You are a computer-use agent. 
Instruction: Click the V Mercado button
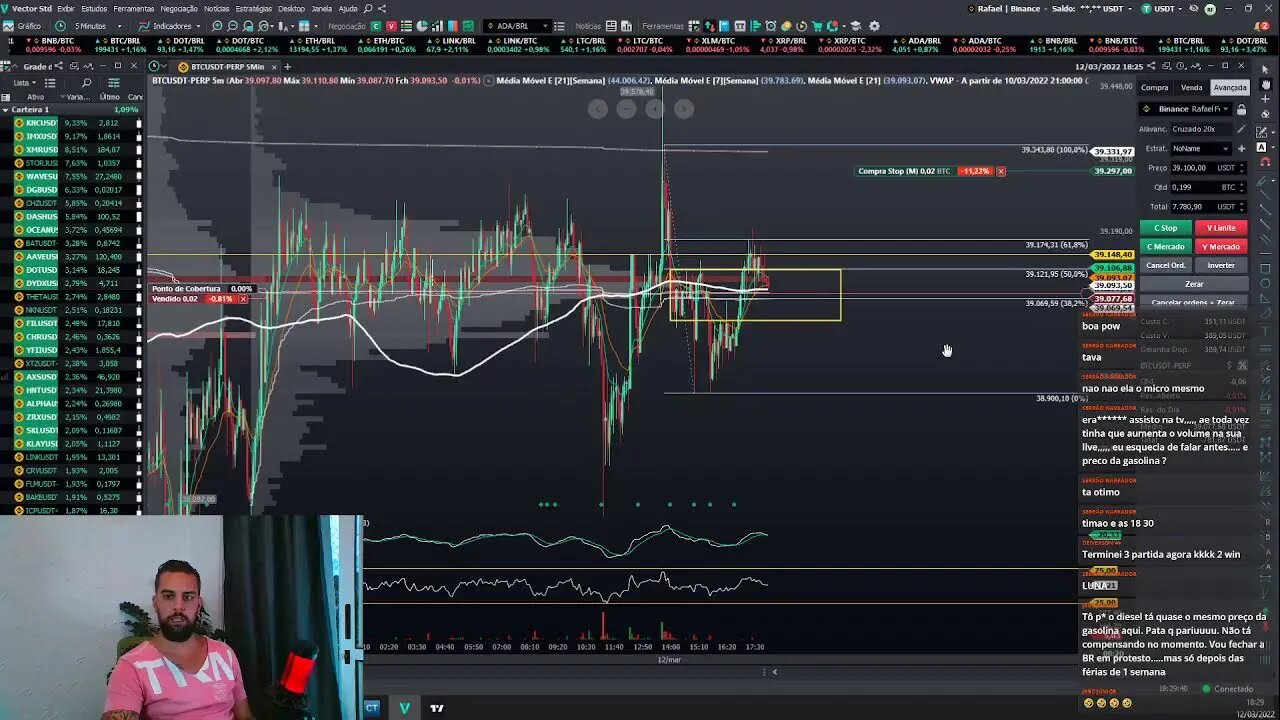[1221, 247]
